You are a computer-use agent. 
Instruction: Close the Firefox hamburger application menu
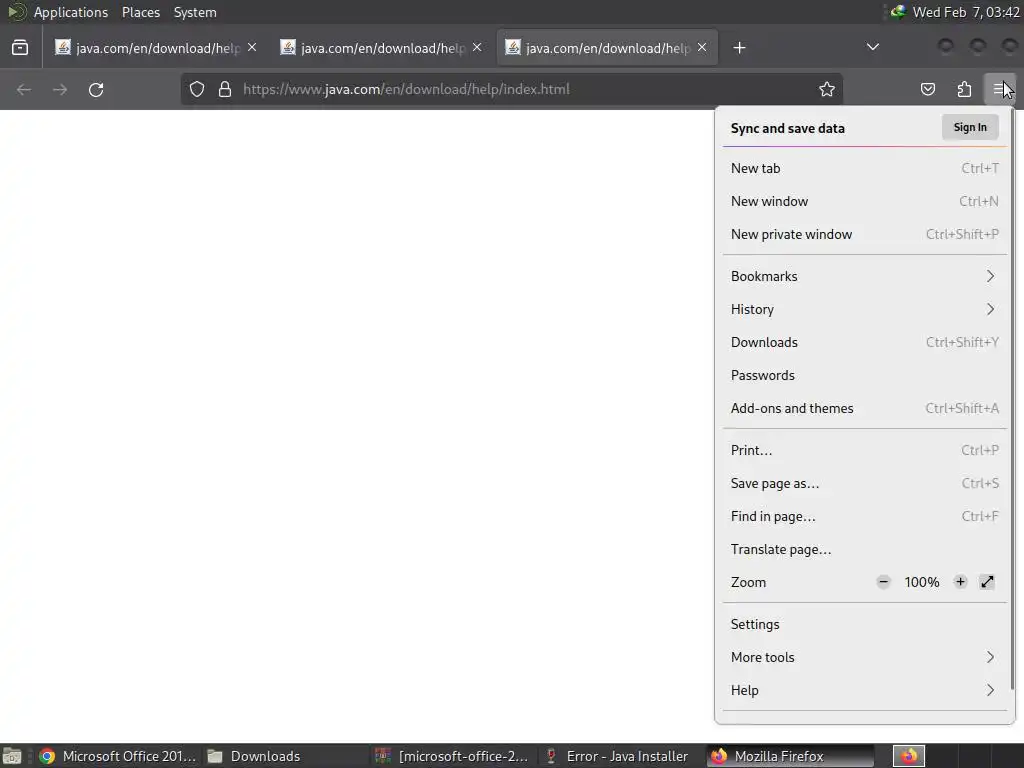tap(1000, 89)
